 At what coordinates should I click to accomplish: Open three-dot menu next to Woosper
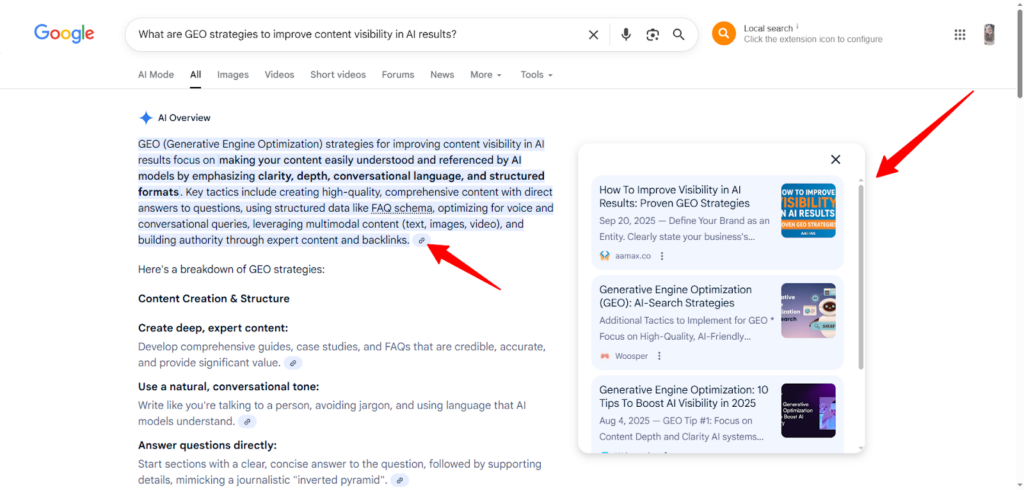(659, 356)
